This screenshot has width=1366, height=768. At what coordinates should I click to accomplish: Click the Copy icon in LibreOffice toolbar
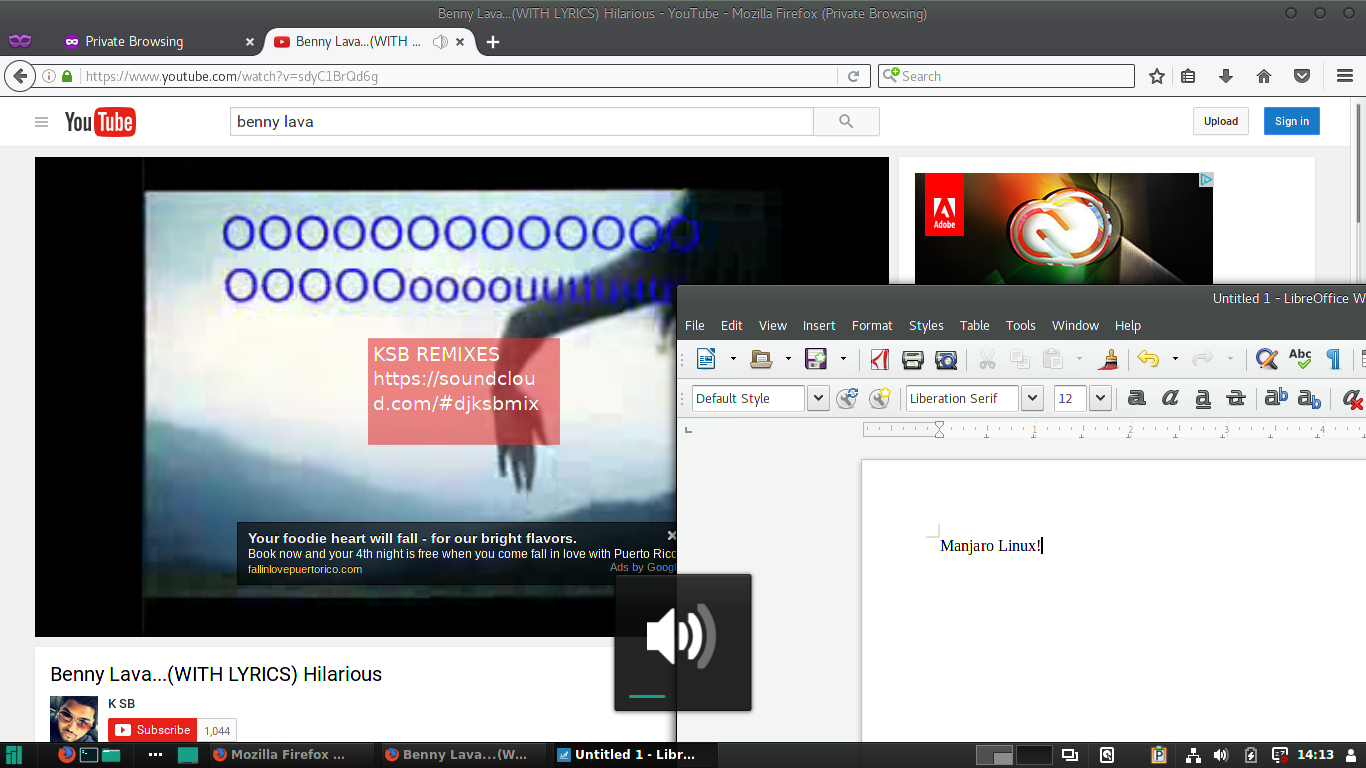point(1020,359)
